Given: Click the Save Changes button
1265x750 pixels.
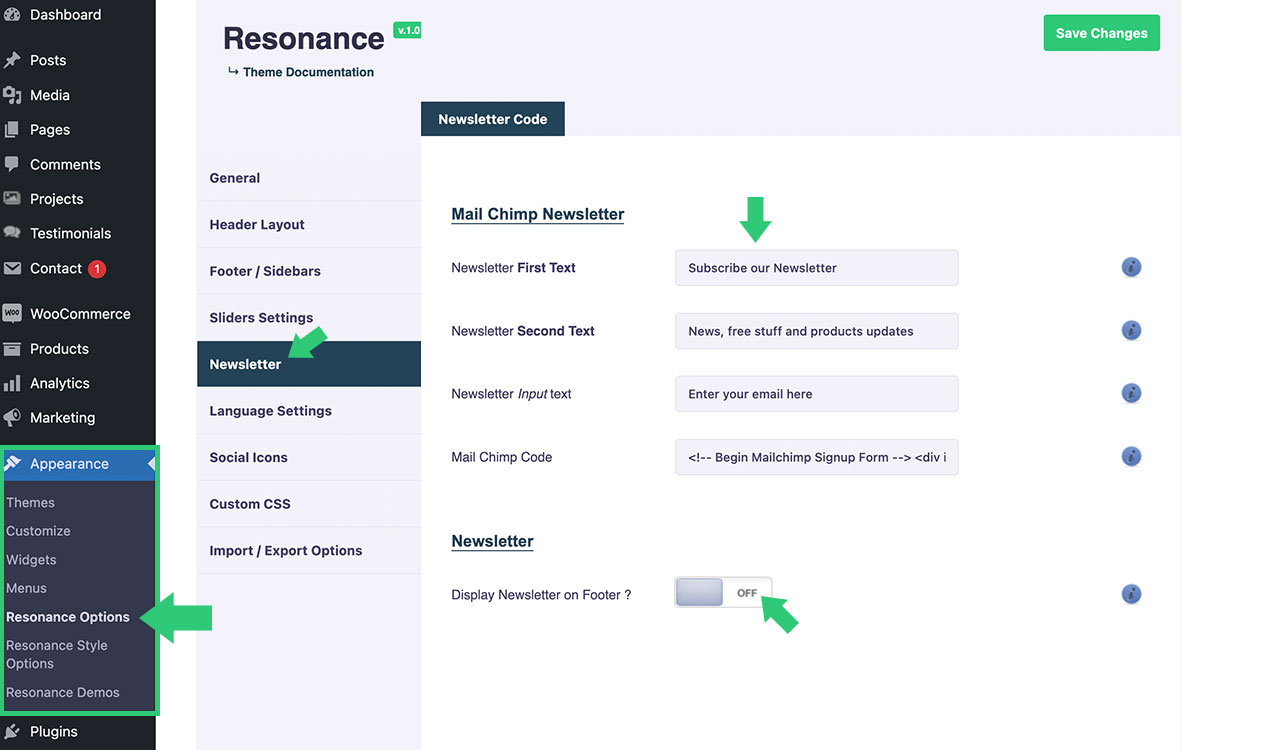Looking at the screenshot, I should (x=1101, y=33).
